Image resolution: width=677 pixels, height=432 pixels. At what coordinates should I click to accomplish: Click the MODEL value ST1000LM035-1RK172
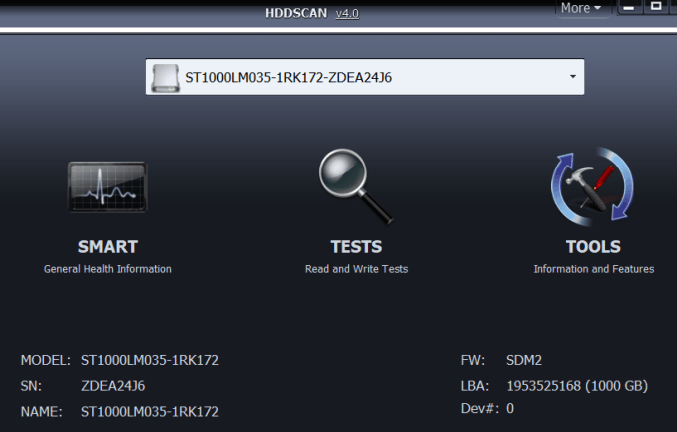click(x=150, y=360)
